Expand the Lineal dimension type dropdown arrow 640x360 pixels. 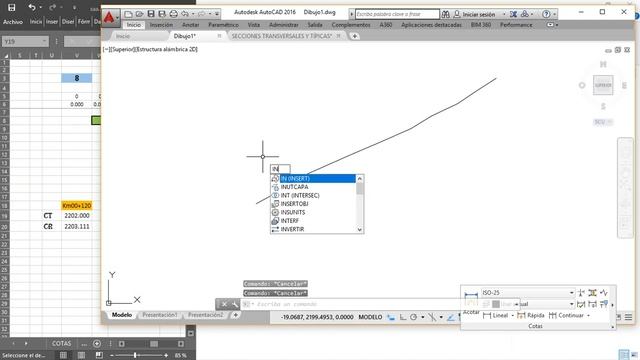click(x=512, y=316)
